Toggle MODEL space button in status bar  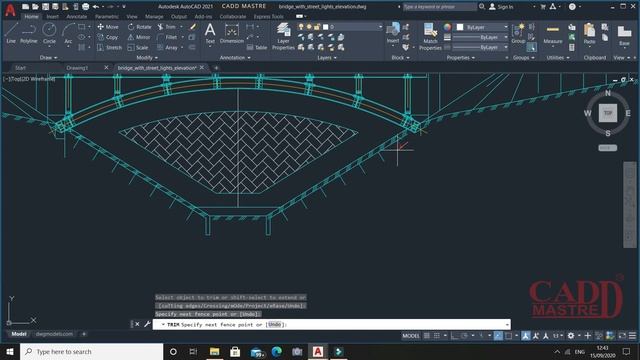(411, 336)
